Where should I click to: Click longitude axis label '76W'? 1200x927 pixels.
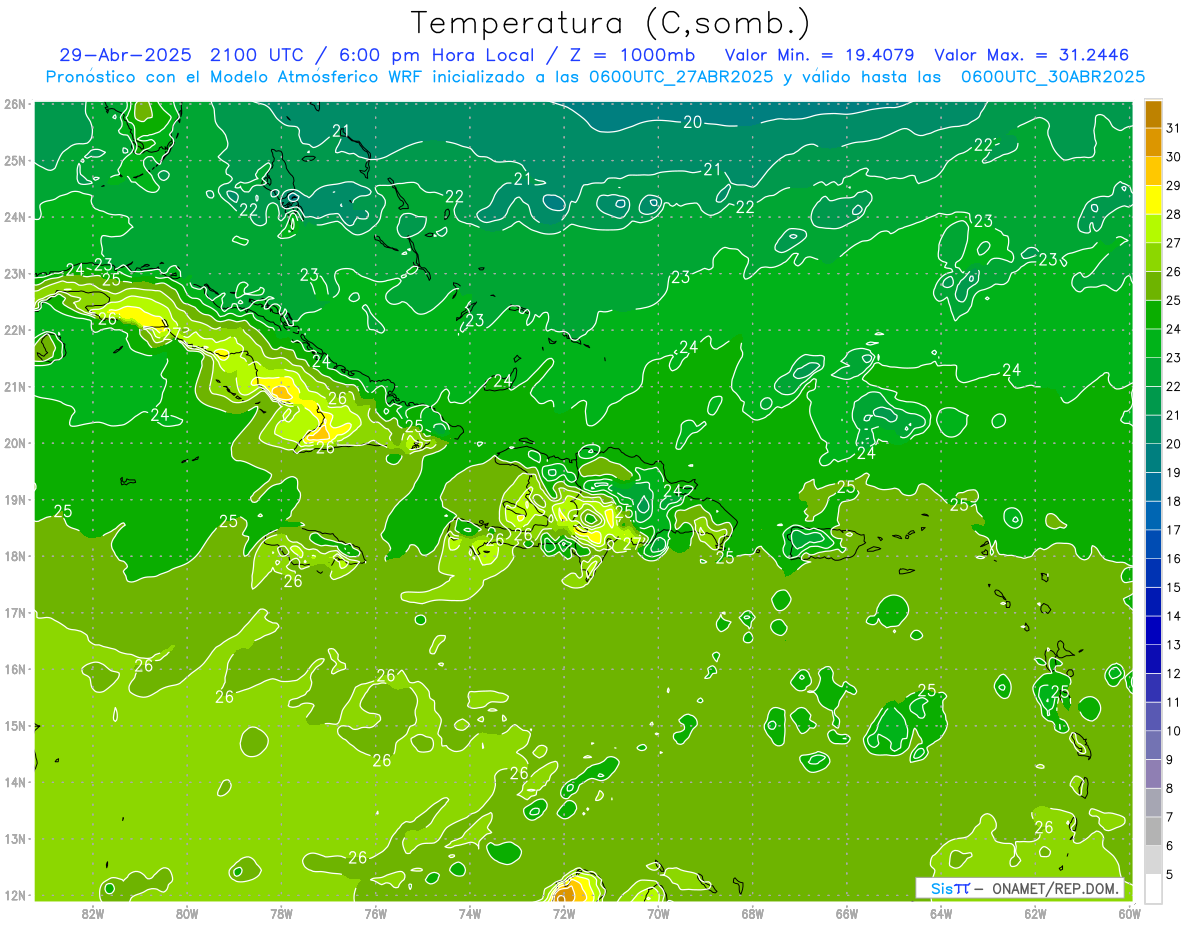pyautogui.click(x=375, y=912)
